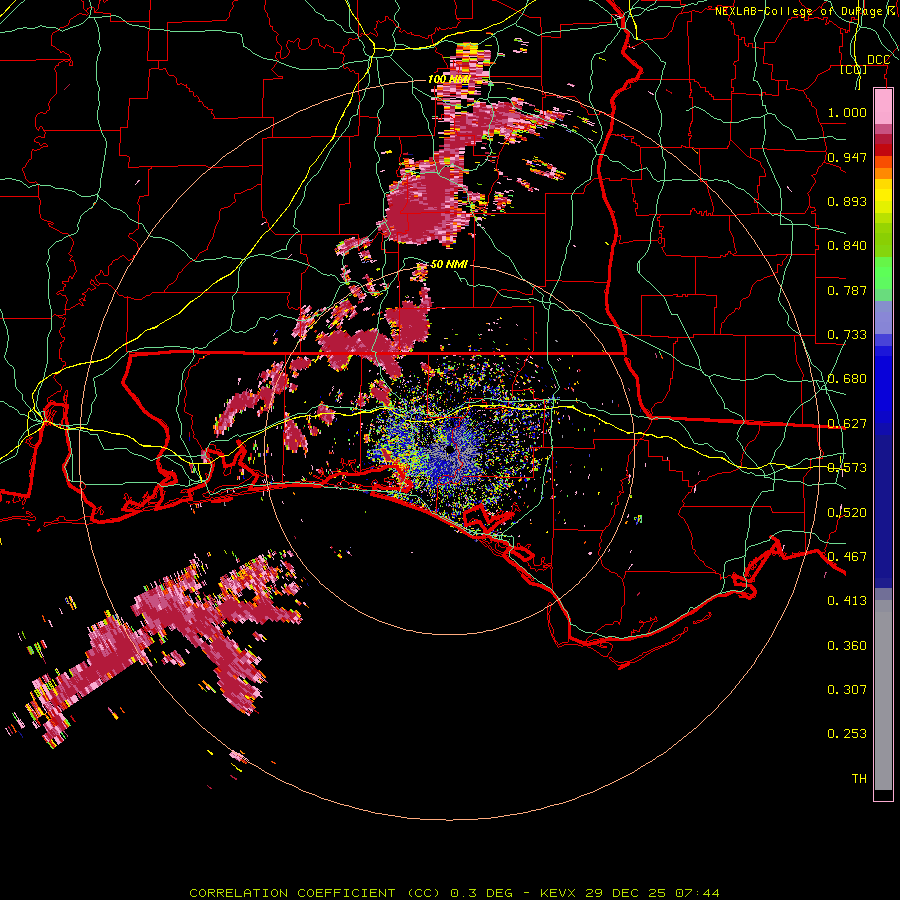Select the 0.733 scale value
The image size is (900, 900).
tap(847, 335)
